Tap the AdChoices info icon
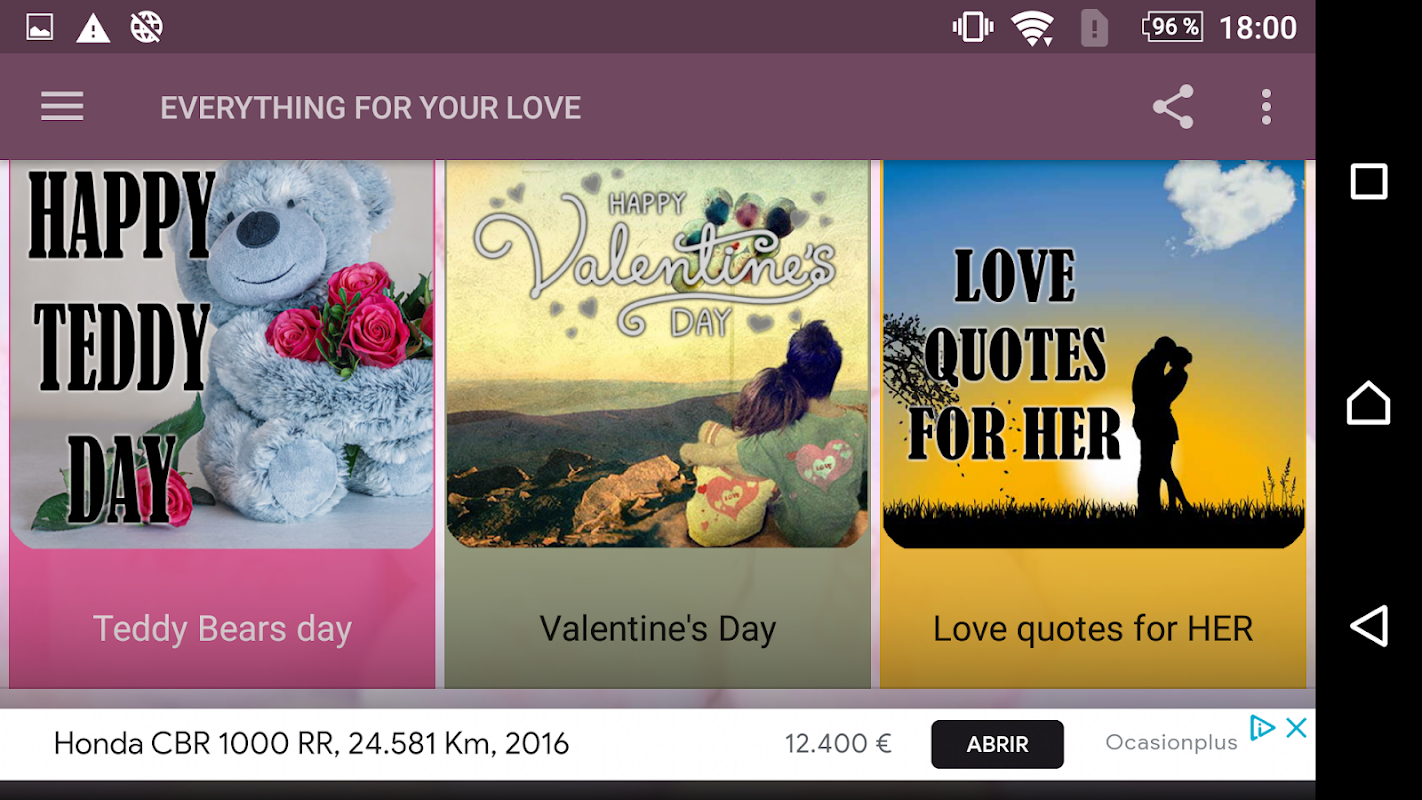 [1262, 728]
